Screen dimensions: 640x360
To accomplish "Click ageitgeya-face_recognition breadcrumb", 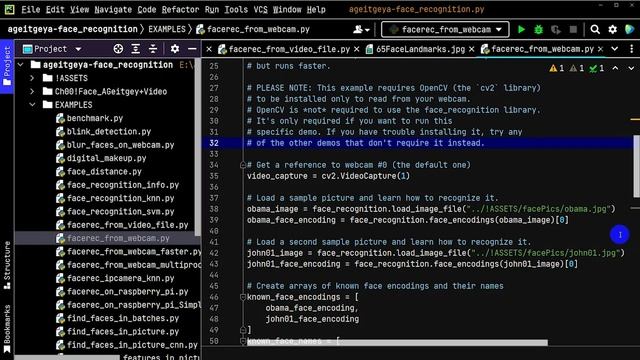I will coord(72,29).
